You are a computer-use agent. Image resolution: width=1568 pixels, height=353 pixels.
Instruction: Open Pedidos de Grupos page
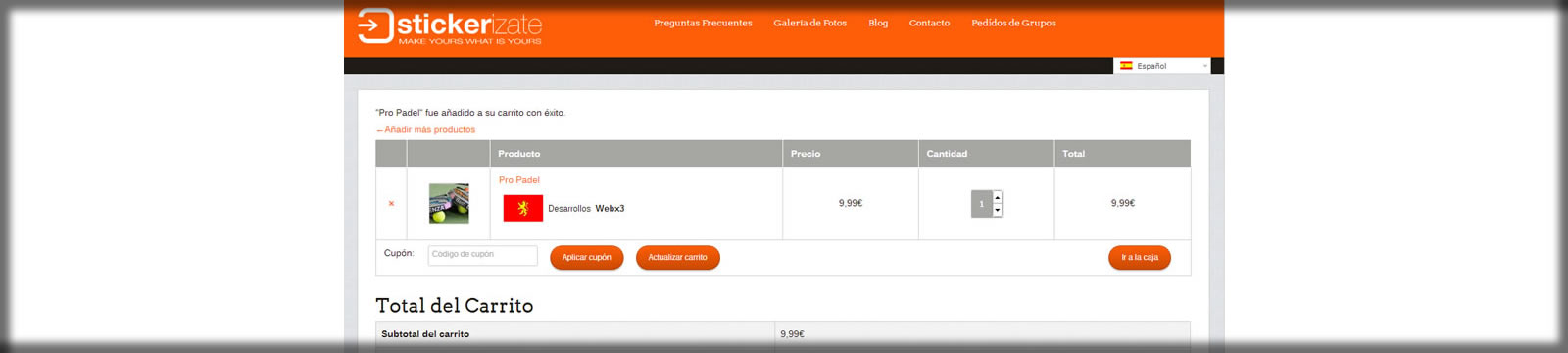1013,23
